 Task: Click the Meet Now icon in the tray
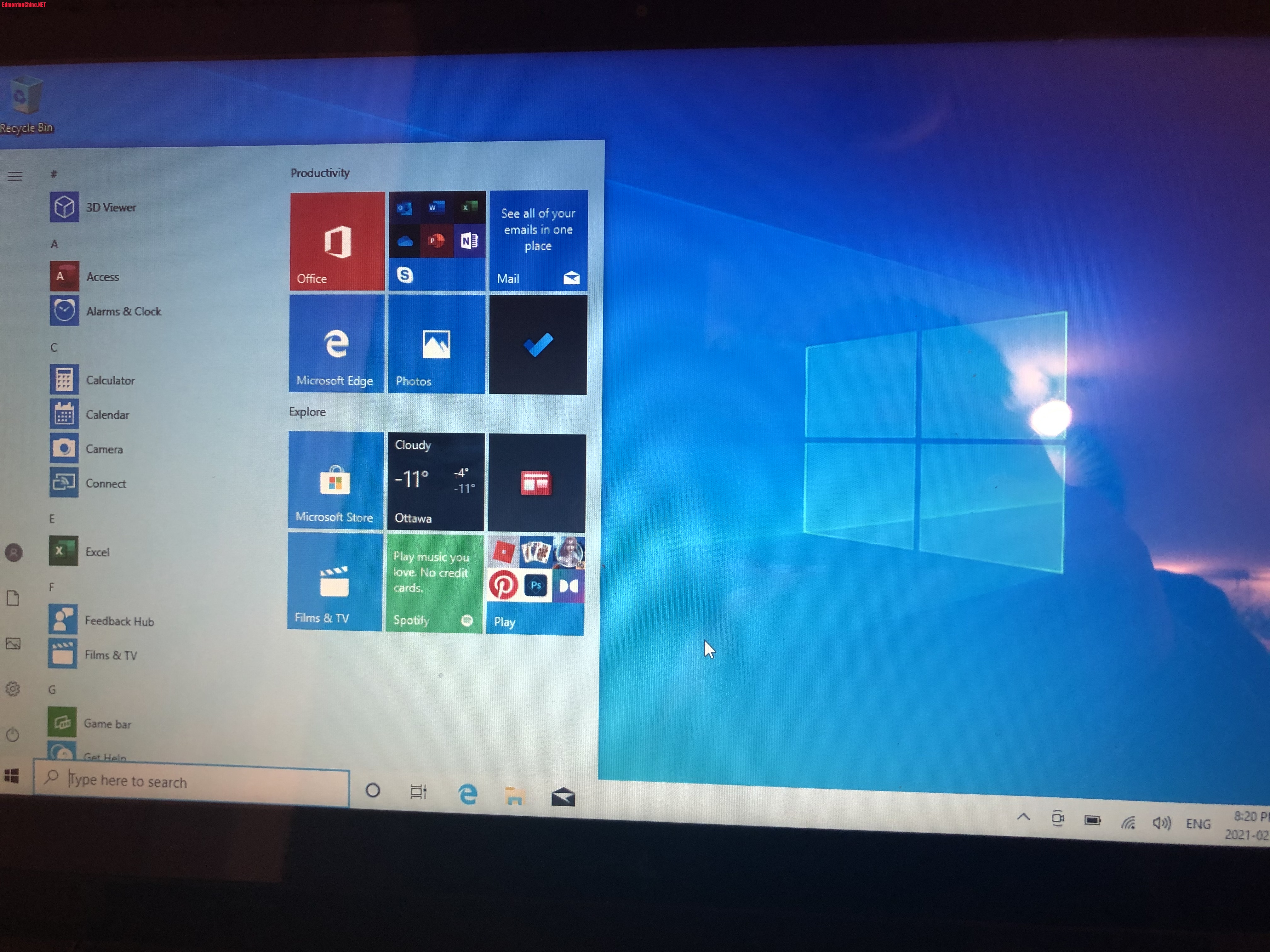pos(1058,818)
